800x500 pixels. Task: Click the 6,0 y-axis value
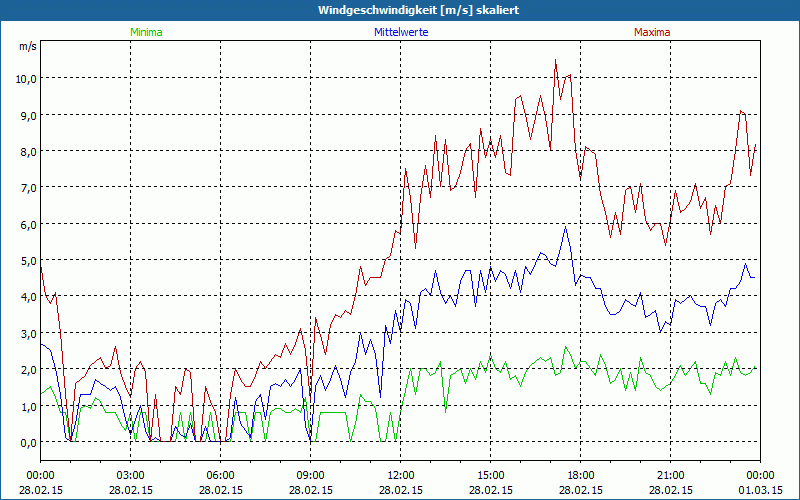click(28, 224)
